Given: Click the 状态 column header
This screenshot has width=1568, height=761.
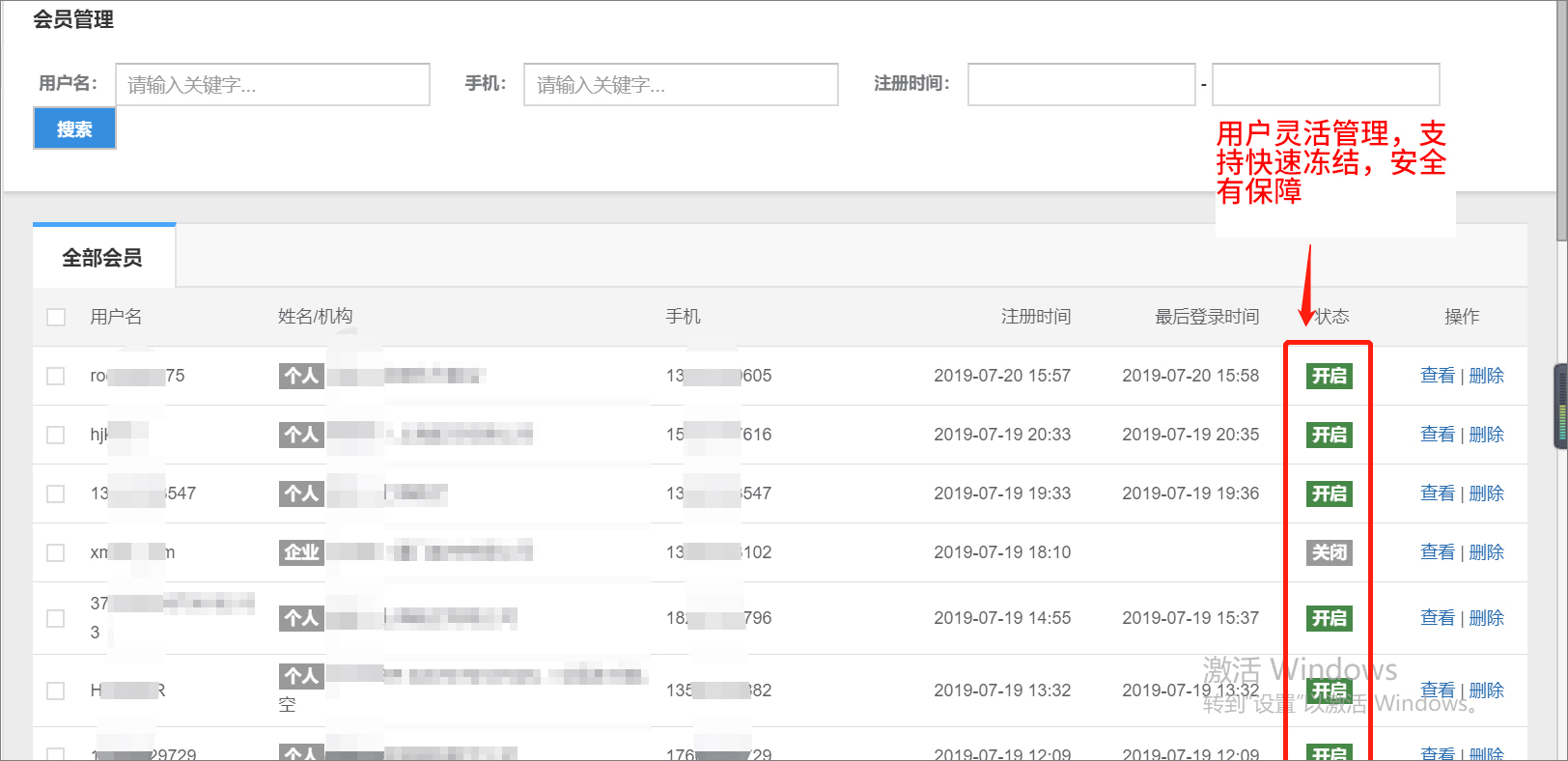Looking at the screenshot, I should click(x=1332, y=317).
